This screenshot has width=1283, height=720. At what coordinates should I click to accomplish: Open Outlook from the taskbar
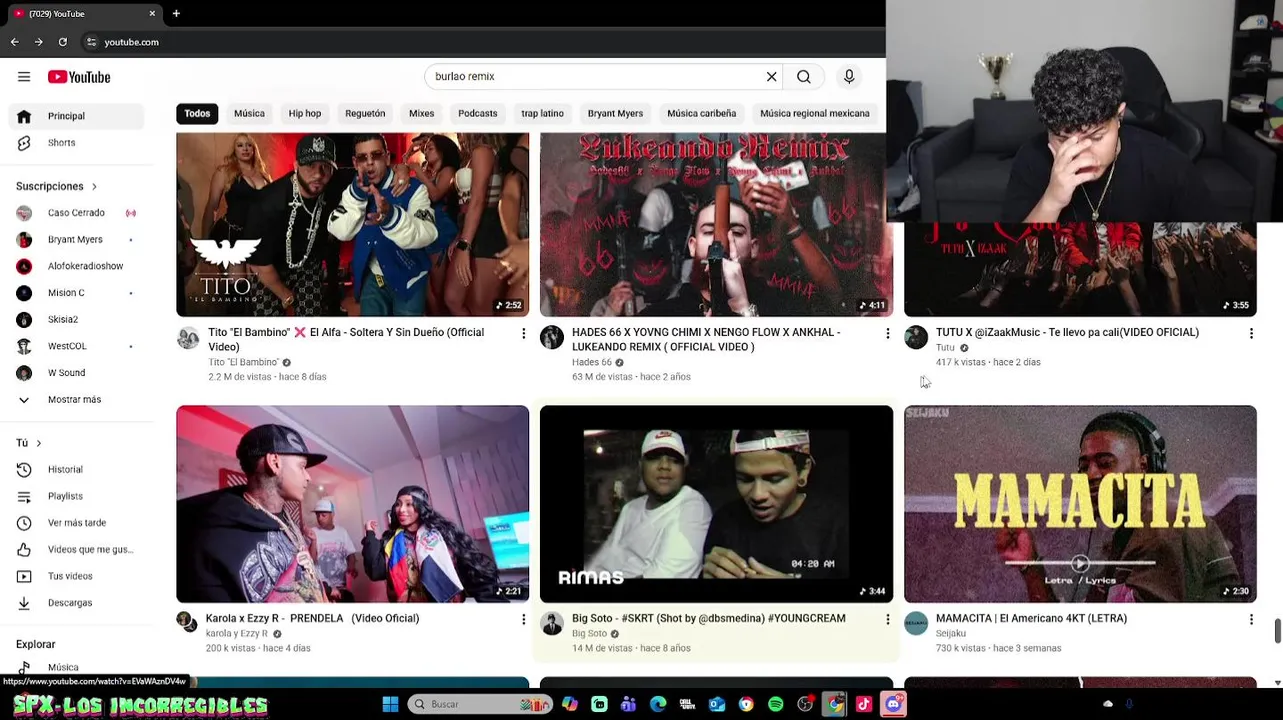(717, 704)
